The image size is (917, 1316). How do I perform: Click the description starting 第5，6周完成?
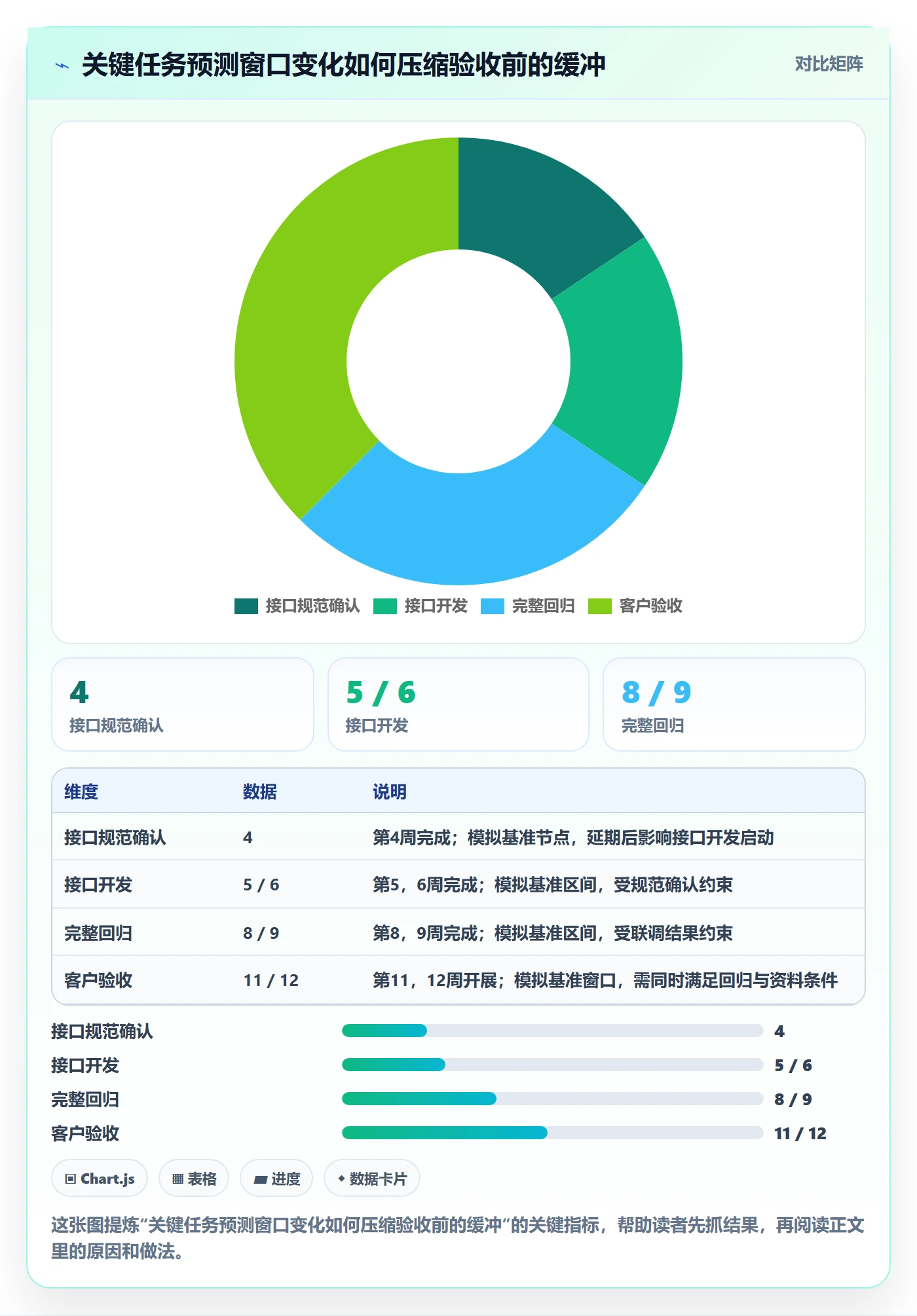[553, 885]
